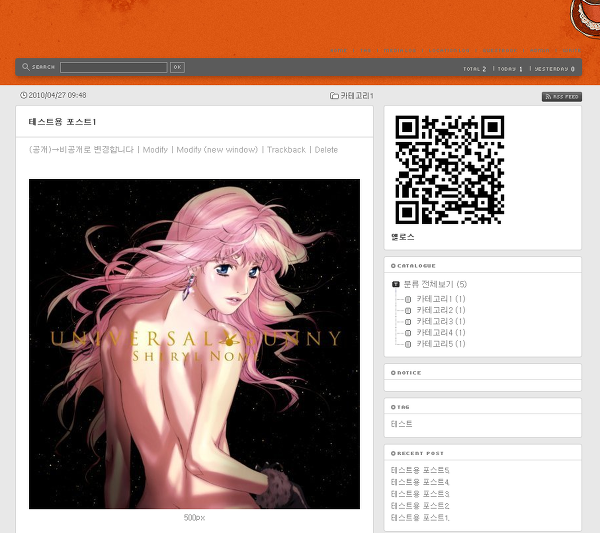The image size is (600, 533).
Task: Click the Modify link
Action: [x=155, y=150]
